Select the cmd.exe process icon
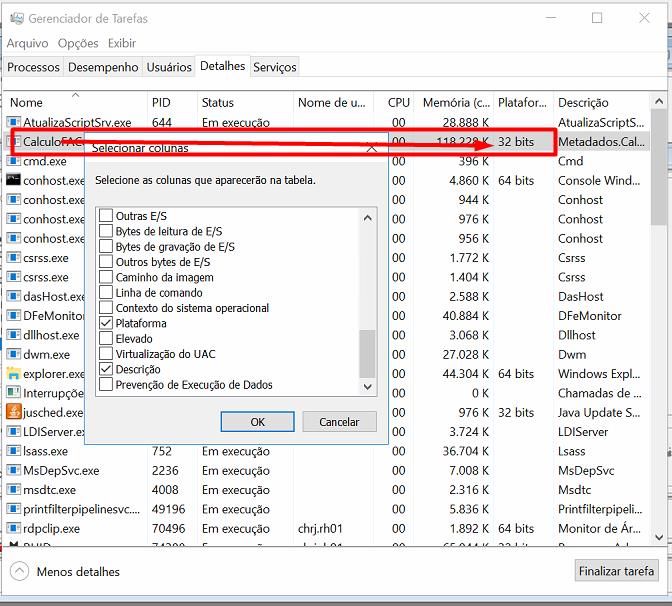The width and height of the screenshot is (672, 606). (x=13, y=161)
